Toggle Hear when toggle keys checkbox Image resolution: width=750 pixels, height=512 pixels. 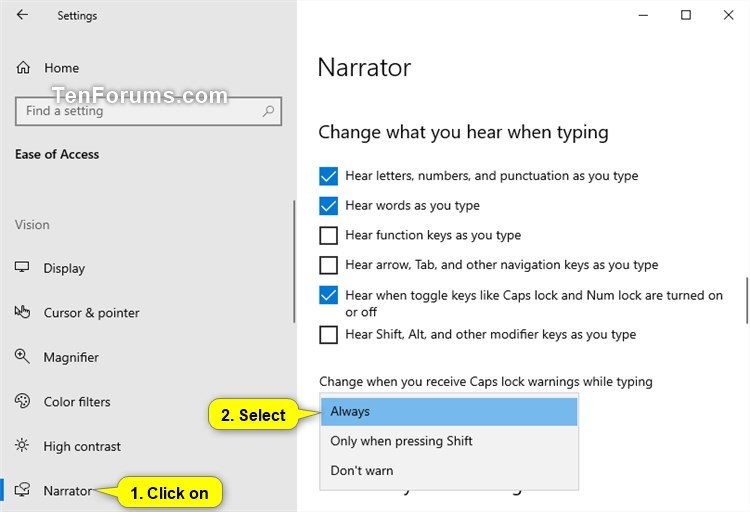[329, 295]
